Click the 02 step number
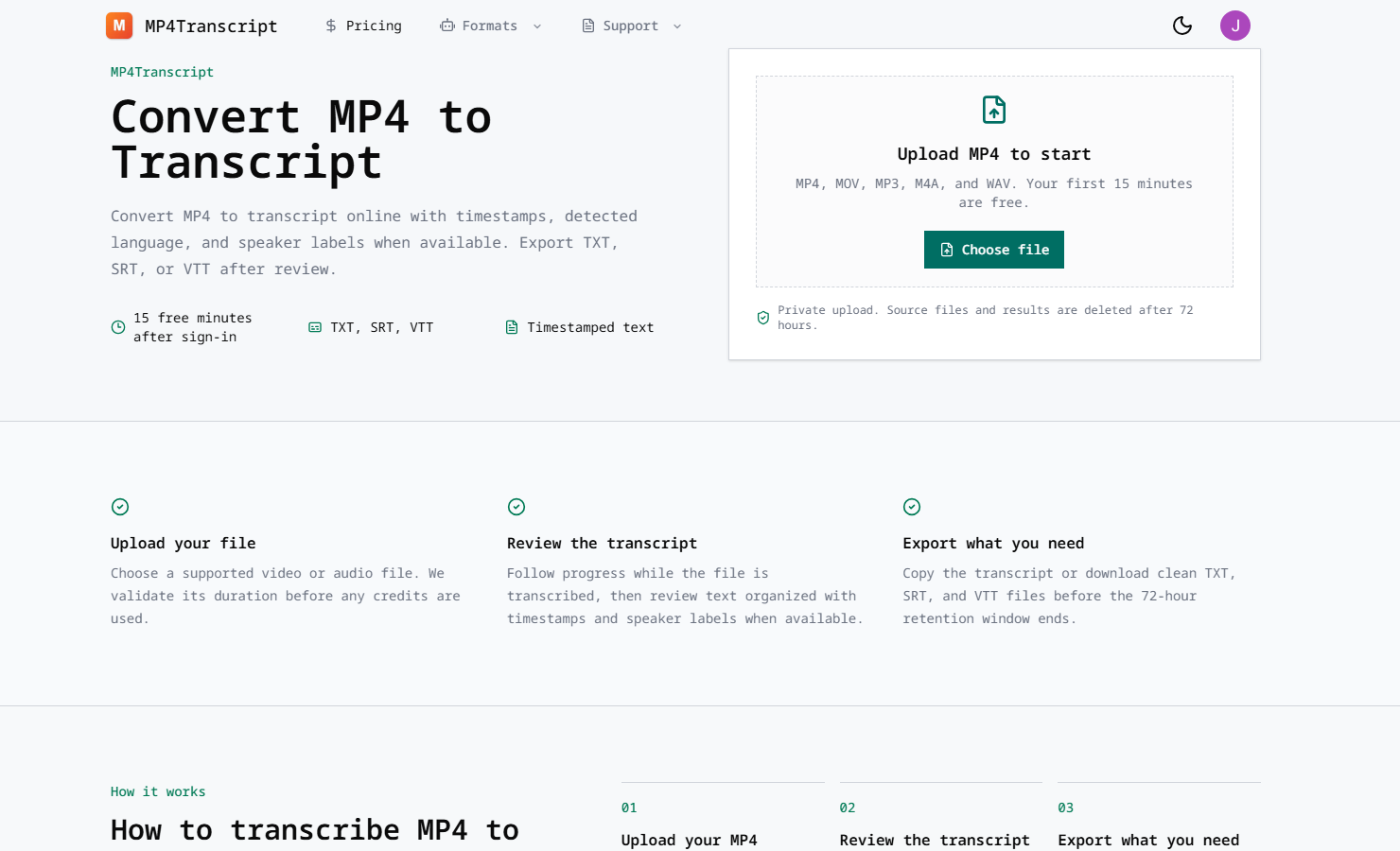The height and width of the screenshot is (851, 1400). (x=848, y=808)
